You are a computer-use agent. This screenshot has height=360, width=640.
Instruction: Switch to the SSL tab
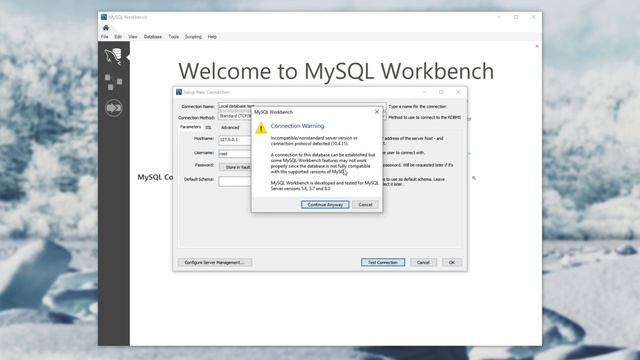(209, 127)
